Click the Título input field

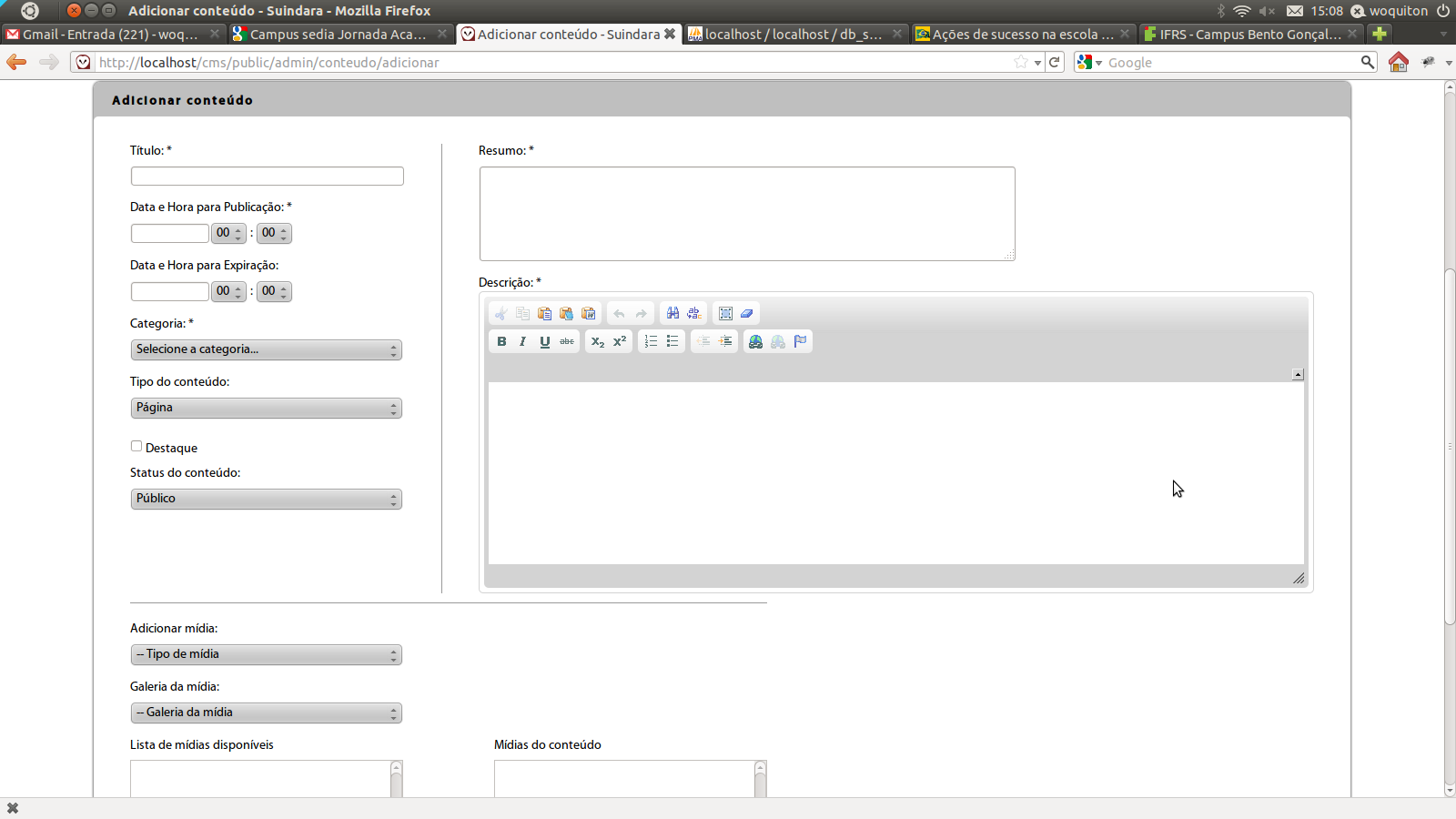267,176
